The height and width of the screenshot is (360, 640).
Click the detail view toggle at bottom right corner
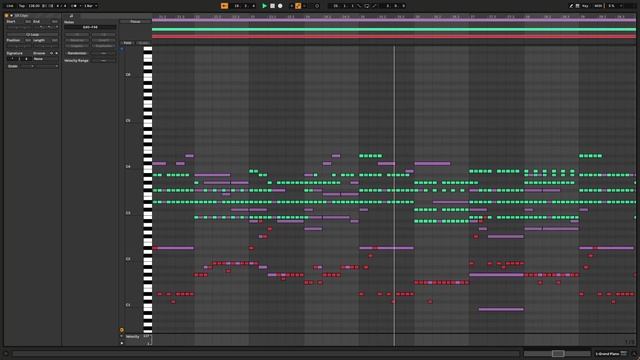pyautogui.click(x=633, y=353)
